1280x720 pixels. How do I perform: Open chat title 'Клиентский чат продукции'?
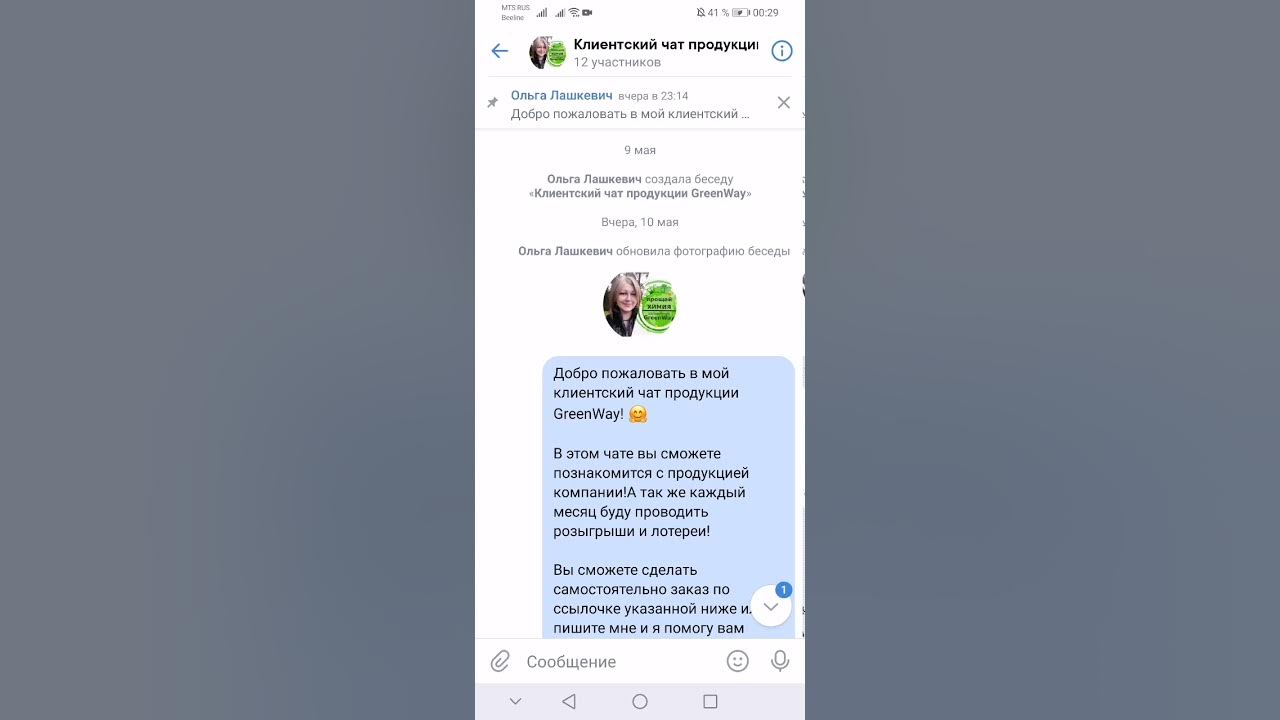666,45
